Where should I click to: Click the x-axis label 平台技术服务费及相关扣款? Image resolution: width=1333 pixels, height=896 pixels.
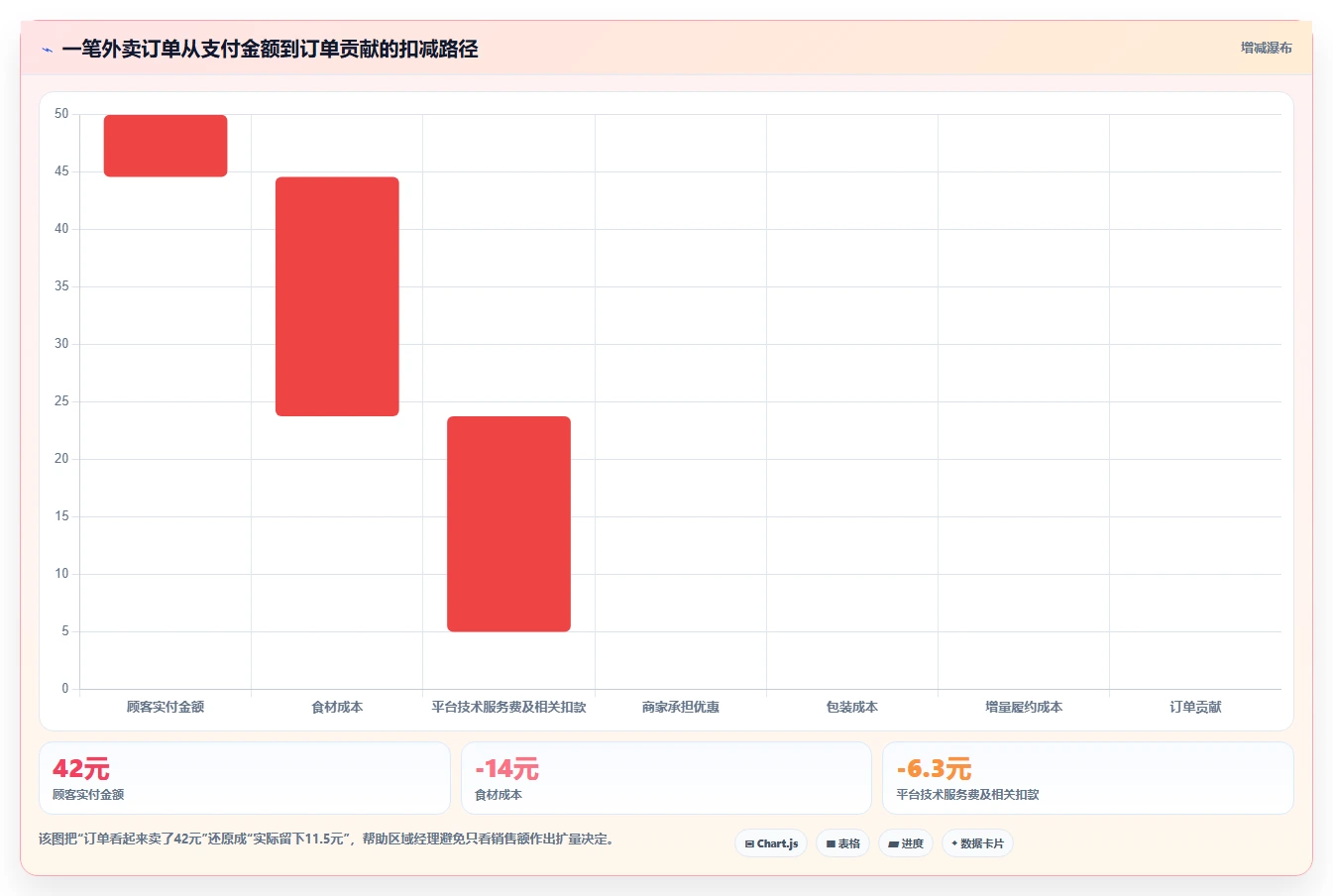tap(508, 707)
